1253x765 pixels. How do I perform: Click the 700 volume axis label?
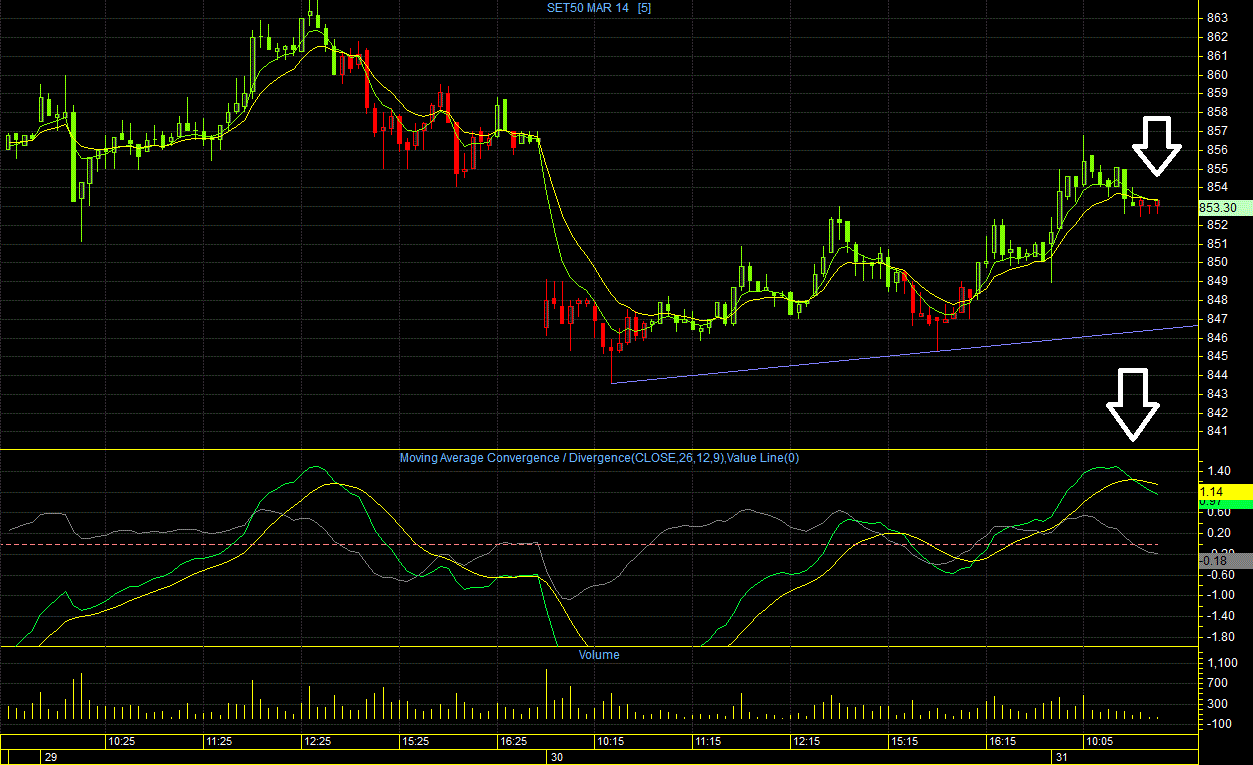(x=1218, y=682)
